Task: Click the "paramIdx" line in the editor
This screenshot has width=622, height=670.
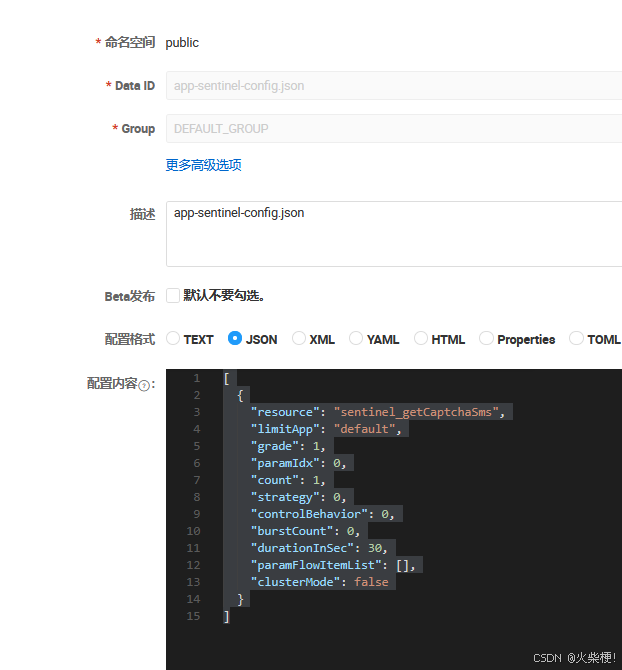Action: [x=298, y=463]
